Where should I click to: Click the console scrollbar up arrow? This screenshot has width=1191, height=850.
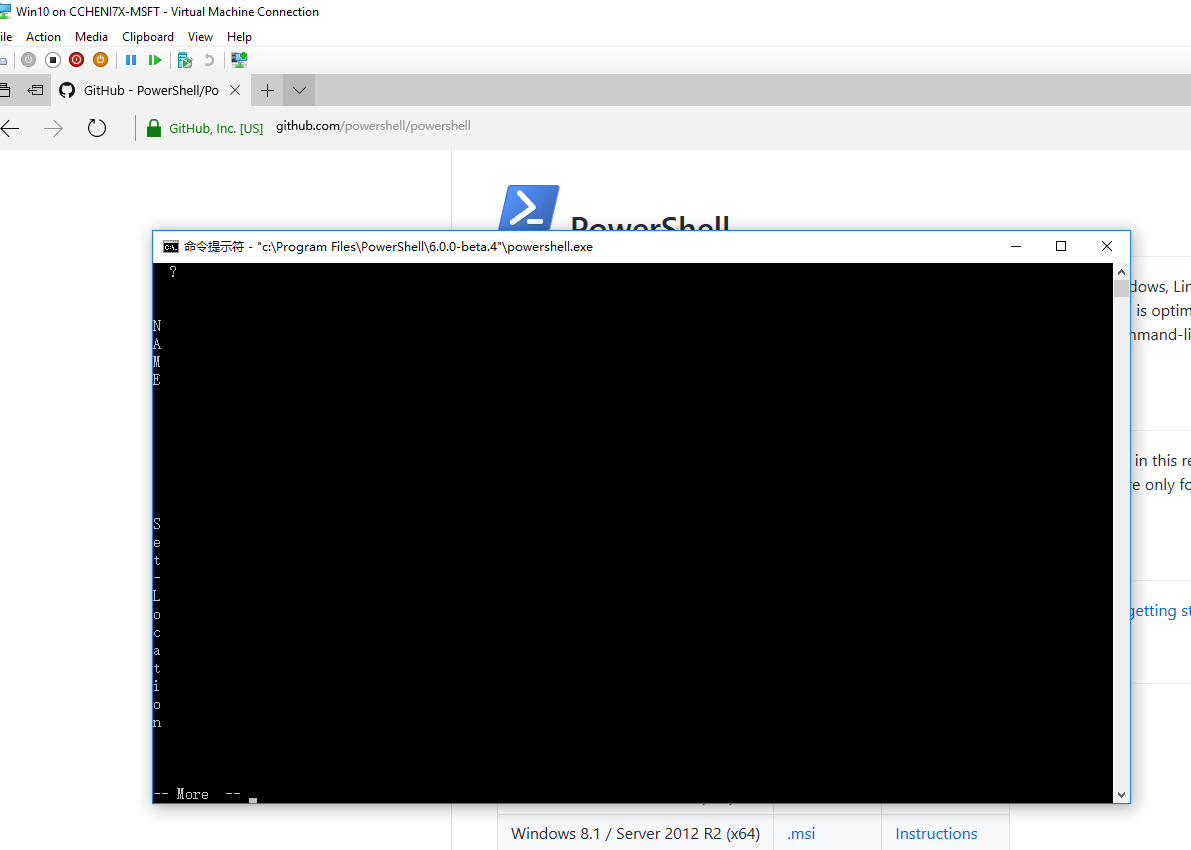point(1121,272)
